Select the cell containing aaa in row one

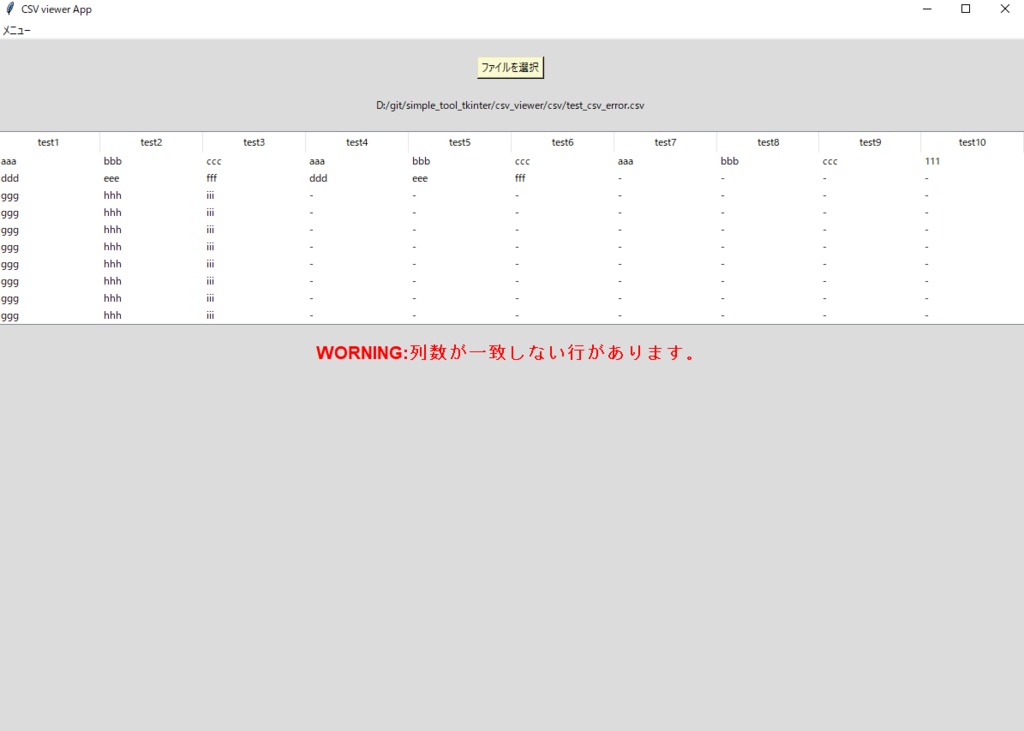[9, 160]
